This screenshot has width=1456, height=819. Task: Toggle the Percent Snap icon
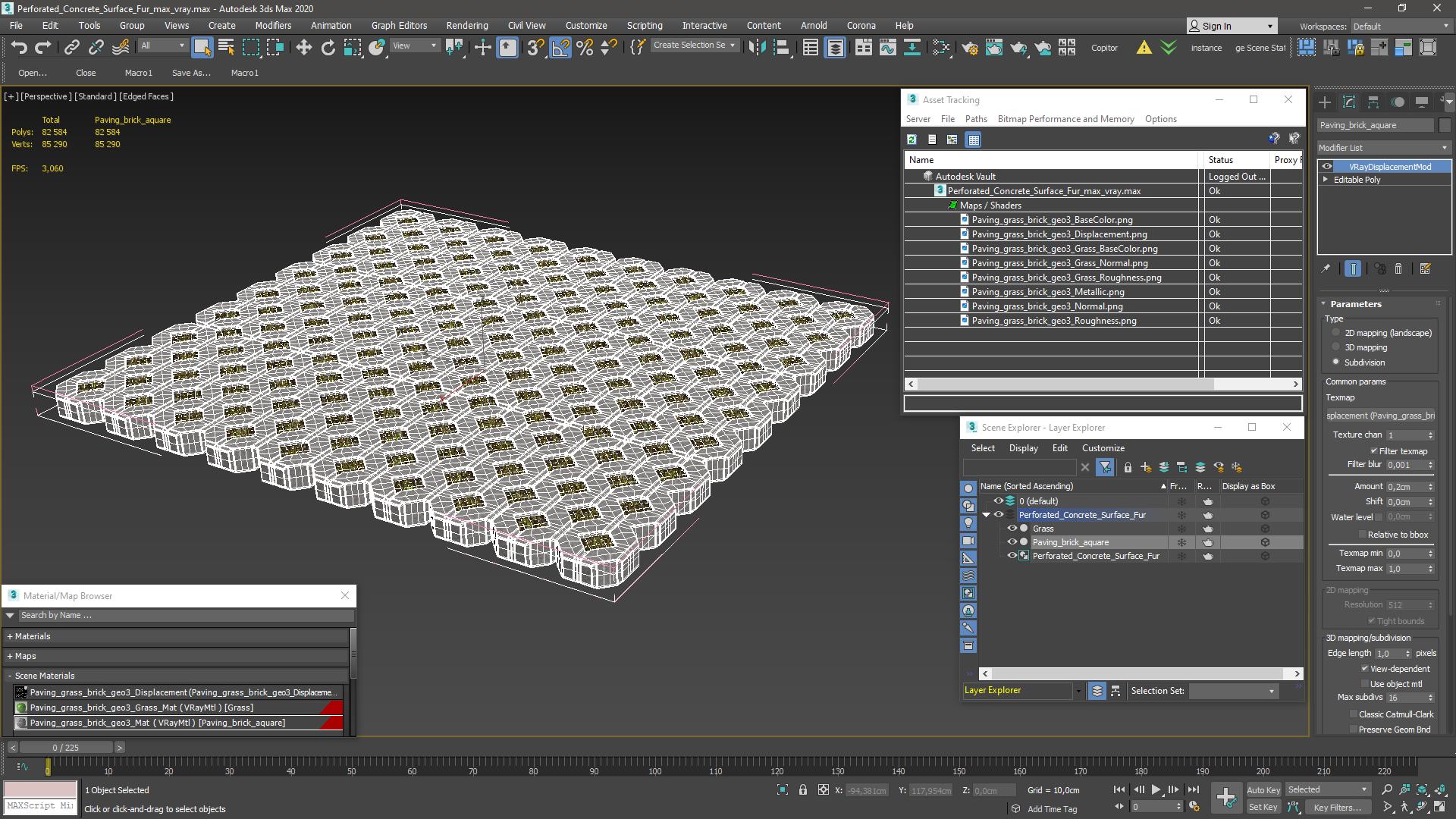(585, 47)
